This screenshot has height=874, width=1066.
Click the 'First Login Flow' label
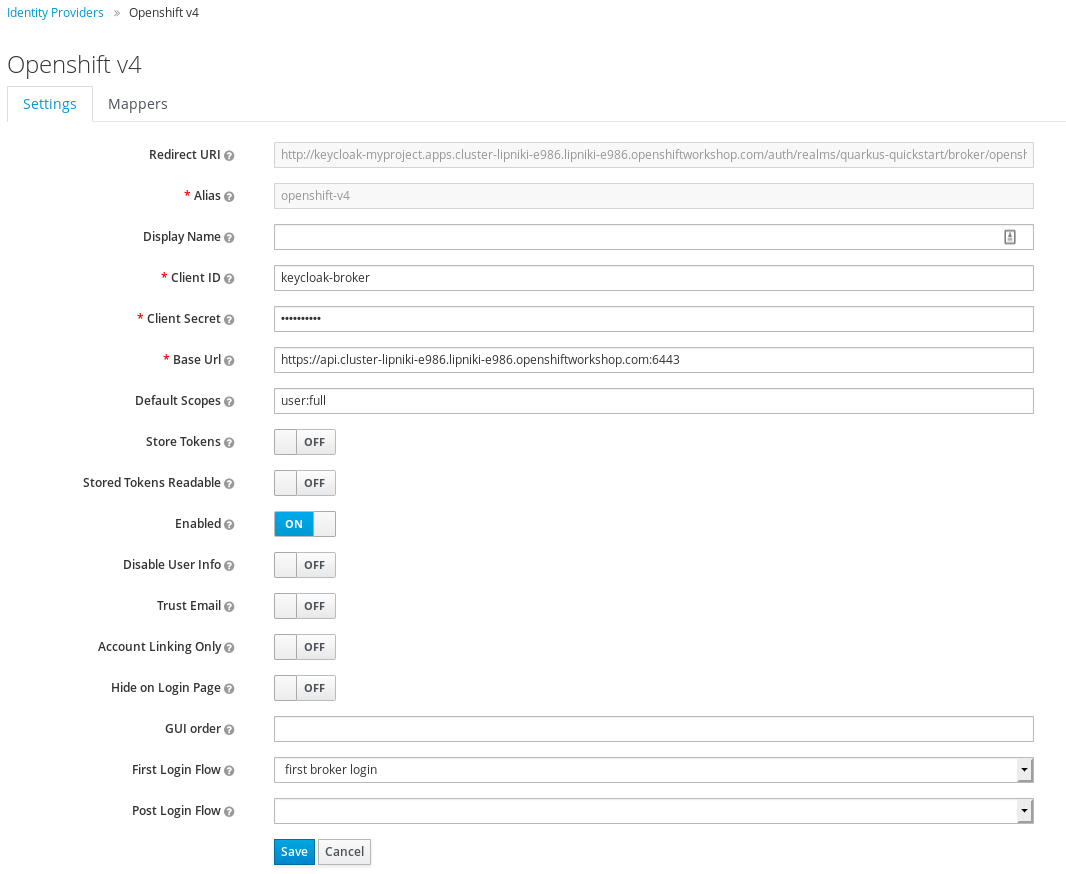[x=176, y=769]
